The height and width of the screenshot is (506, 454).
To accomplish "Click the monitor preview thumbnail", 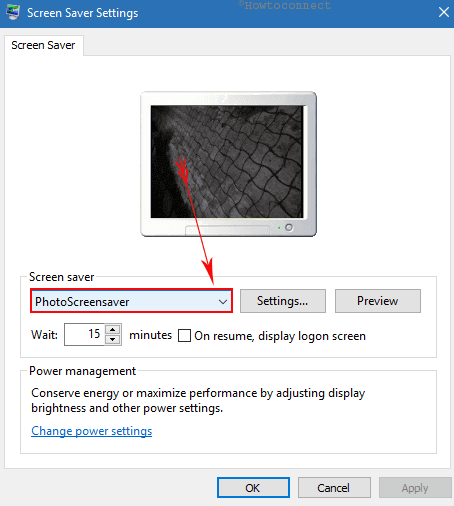I will coord(228,164).
